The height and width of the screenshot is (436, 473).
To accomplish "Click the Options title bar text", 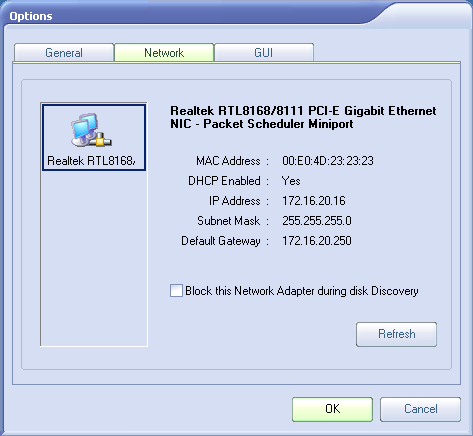I will pos(31,16).
